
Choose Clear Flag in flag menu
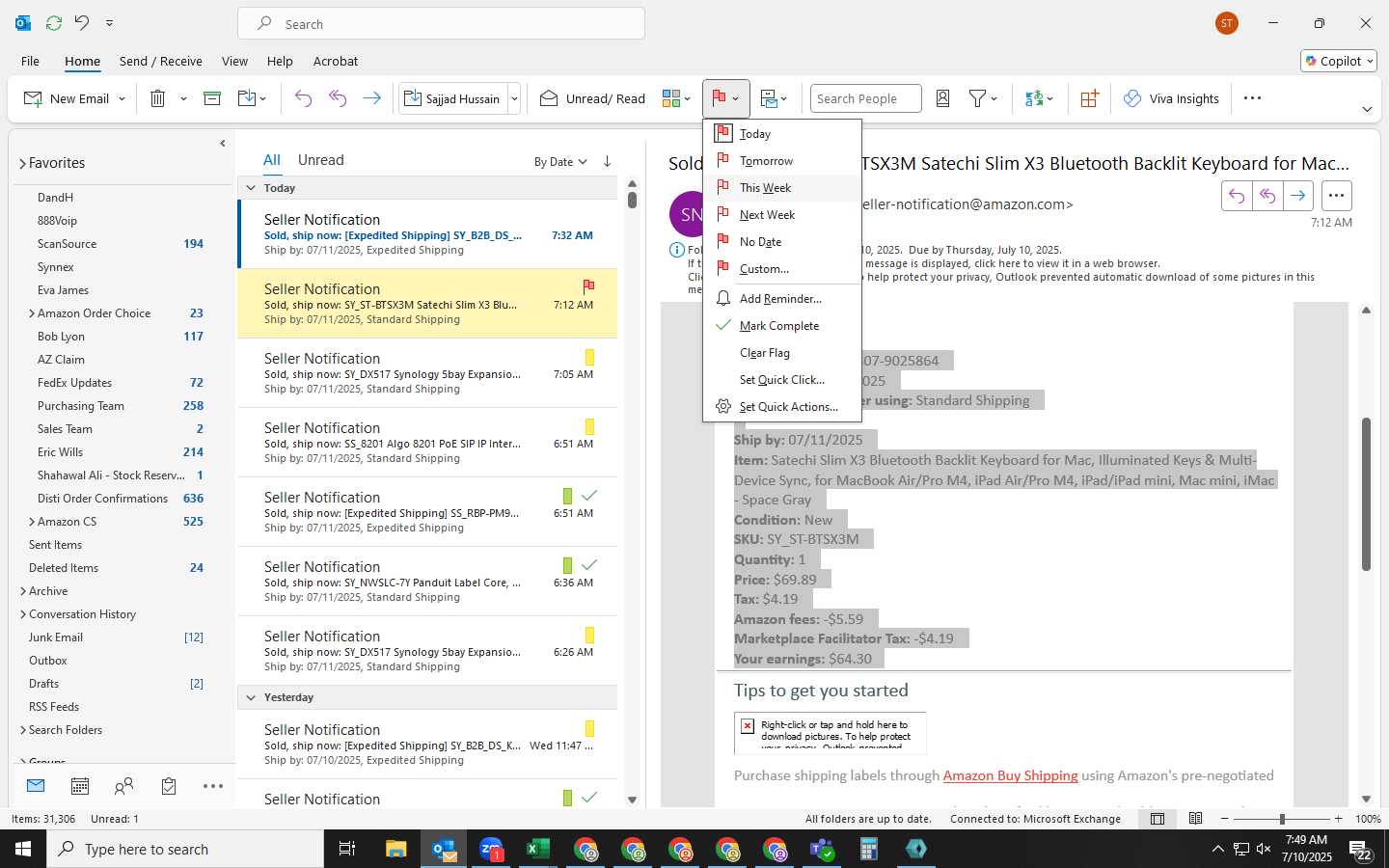(x=782, y=353)
